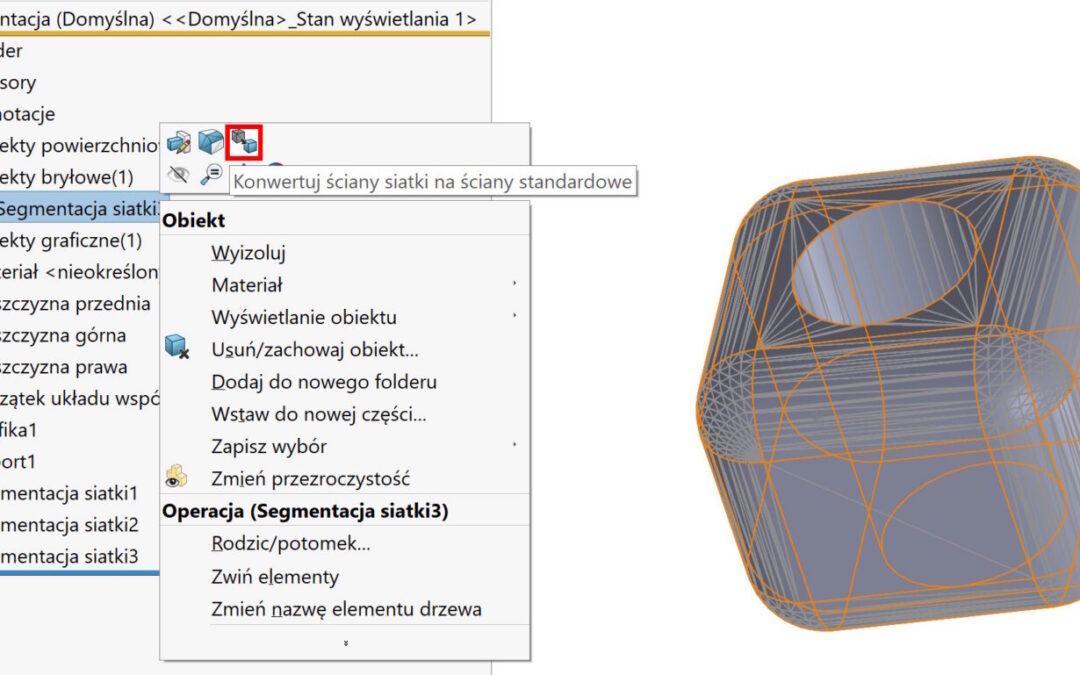Click the Zoom to Selection magnifier icon
This screenshot has height=675, width=1080.
211,174
